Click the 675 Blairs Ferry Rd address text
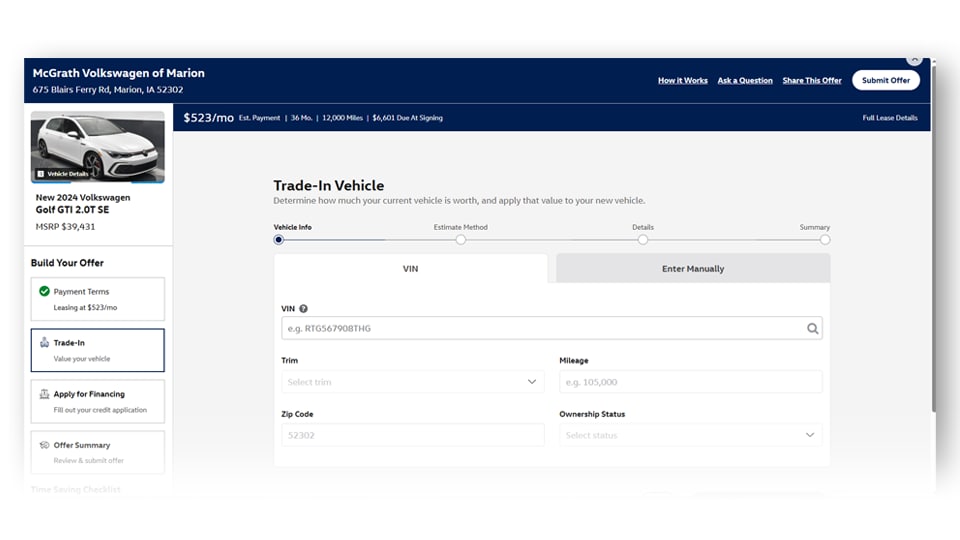This screenshot has height=540, width=960. pos(108,89)
